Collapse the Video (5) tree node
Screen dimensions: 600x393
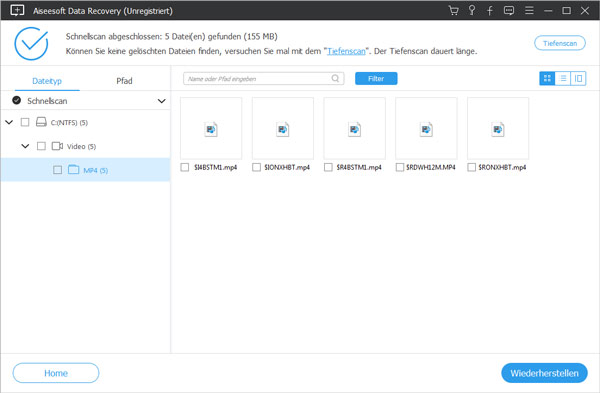point(25,146)
